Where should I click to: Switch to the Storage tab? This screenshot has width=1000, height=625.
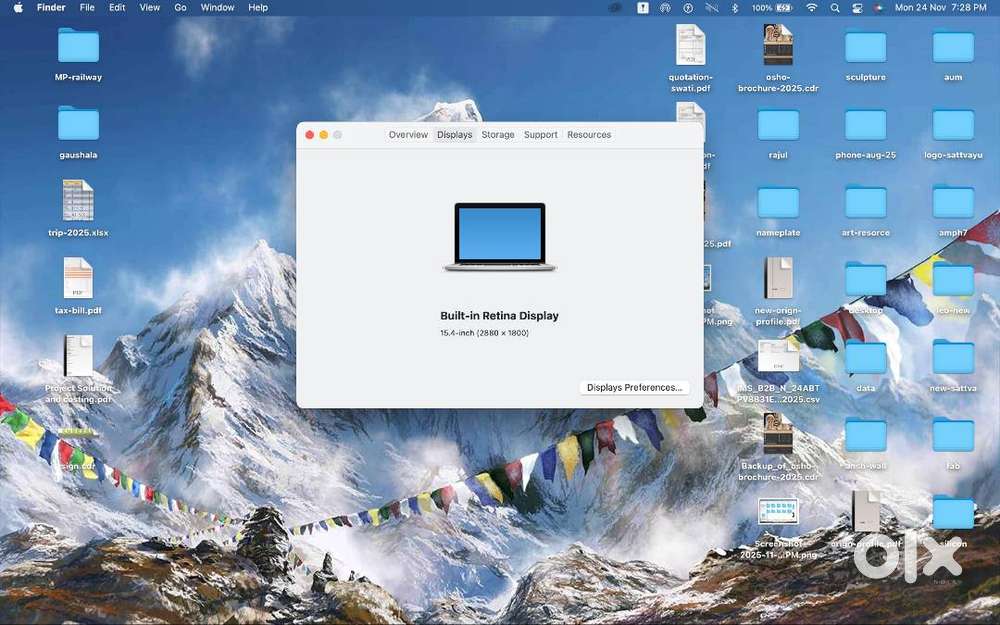pyautogui.click(x=497, y=134)
